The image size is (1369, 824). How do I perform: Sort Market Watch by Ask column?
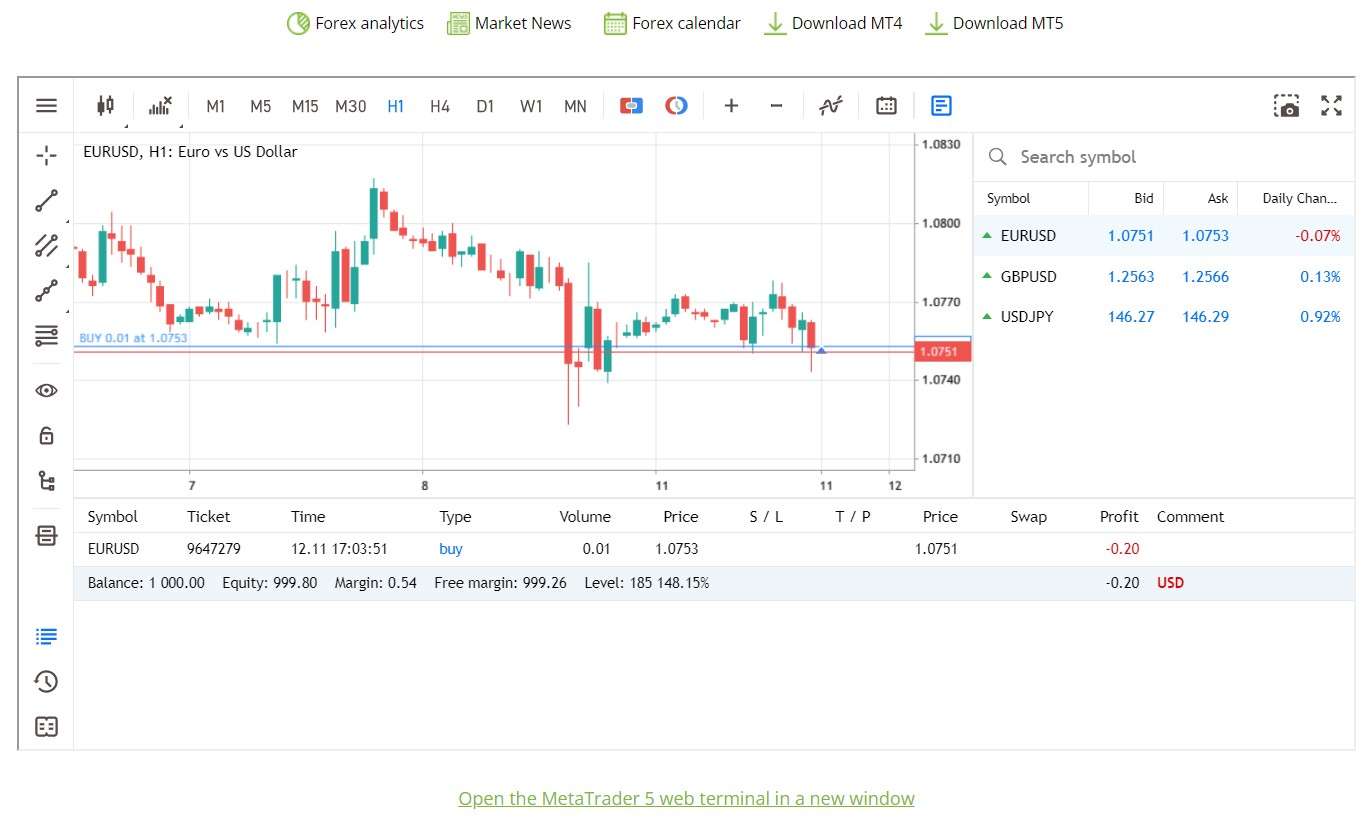(1217, 198)
